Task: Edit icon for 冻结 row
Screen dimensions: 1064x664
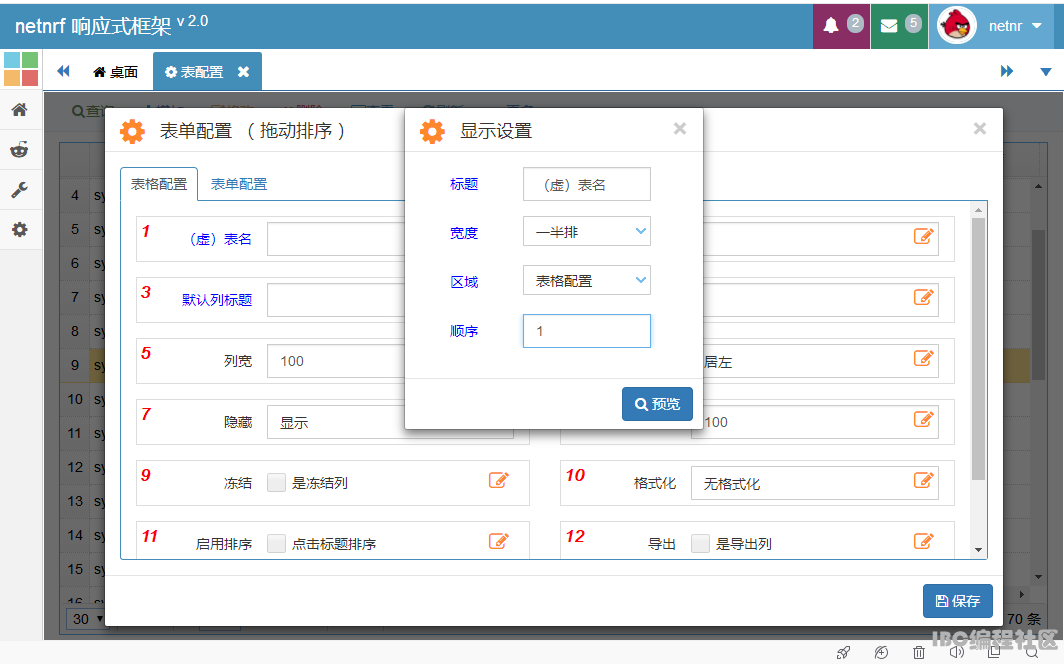Action: point(499,480)
